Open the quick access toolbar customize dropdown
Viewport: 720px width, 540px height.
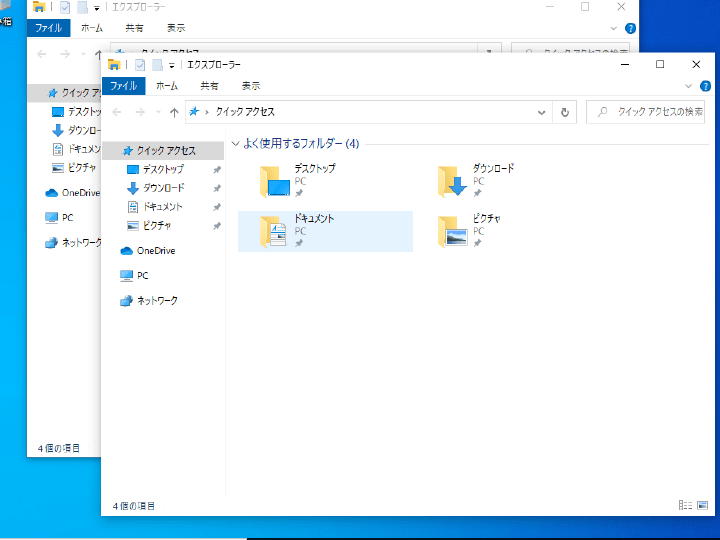[x=172, y=65]
